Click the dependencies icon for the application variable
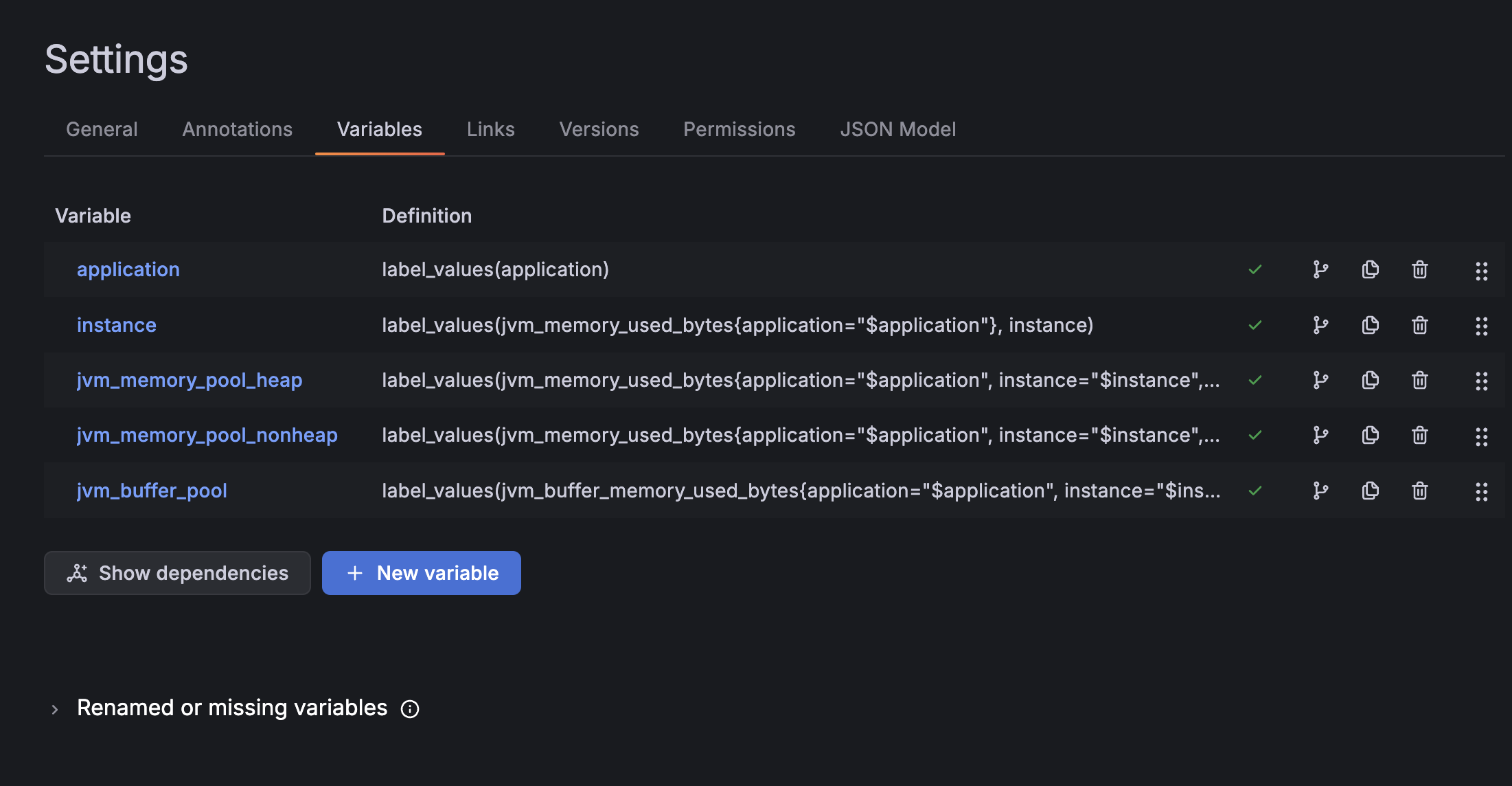This screenshot has width=1512, height=786. pos(1320,269)
